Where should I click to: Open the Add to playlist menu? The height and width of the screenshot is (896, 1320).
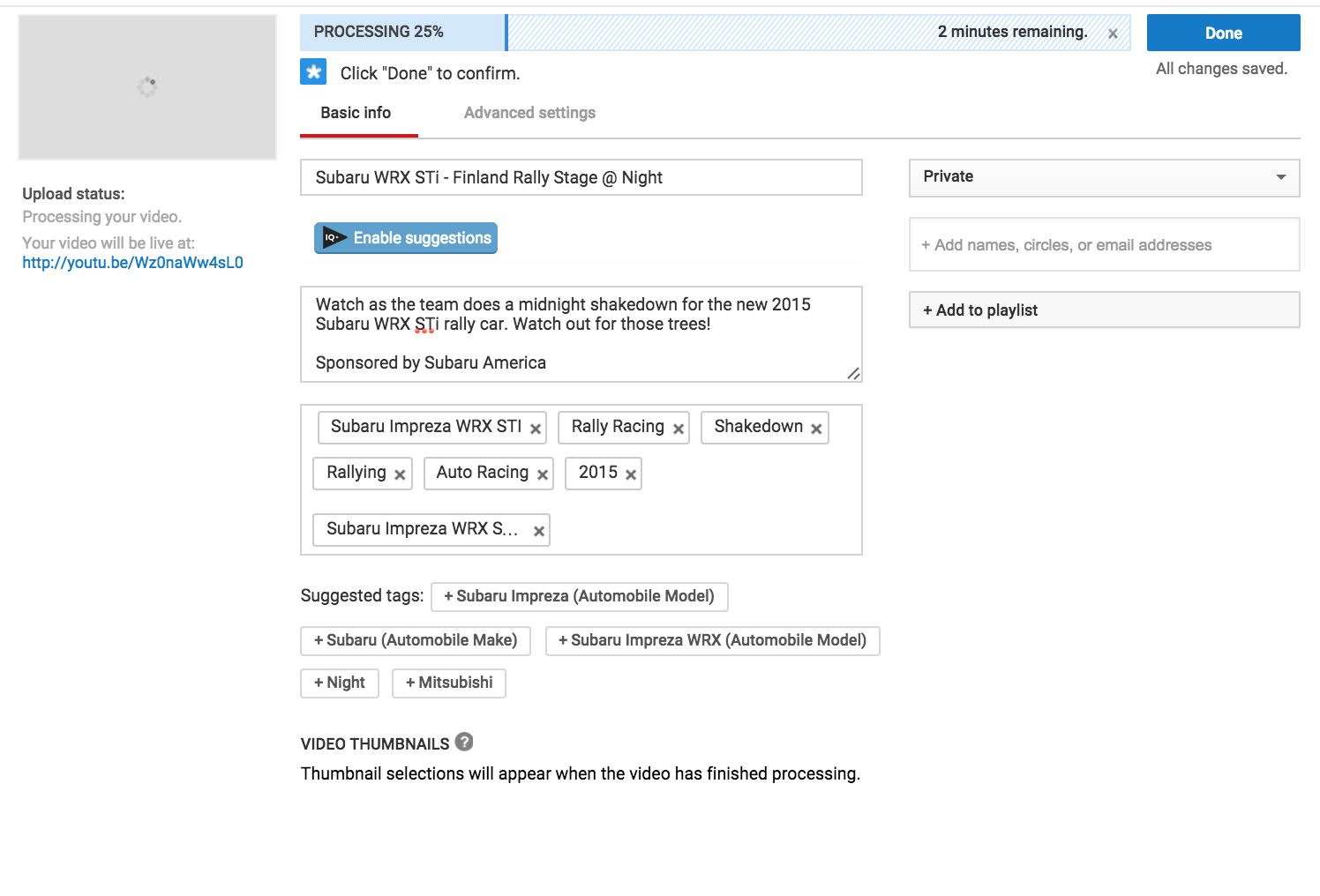(x=1104, y=310)
